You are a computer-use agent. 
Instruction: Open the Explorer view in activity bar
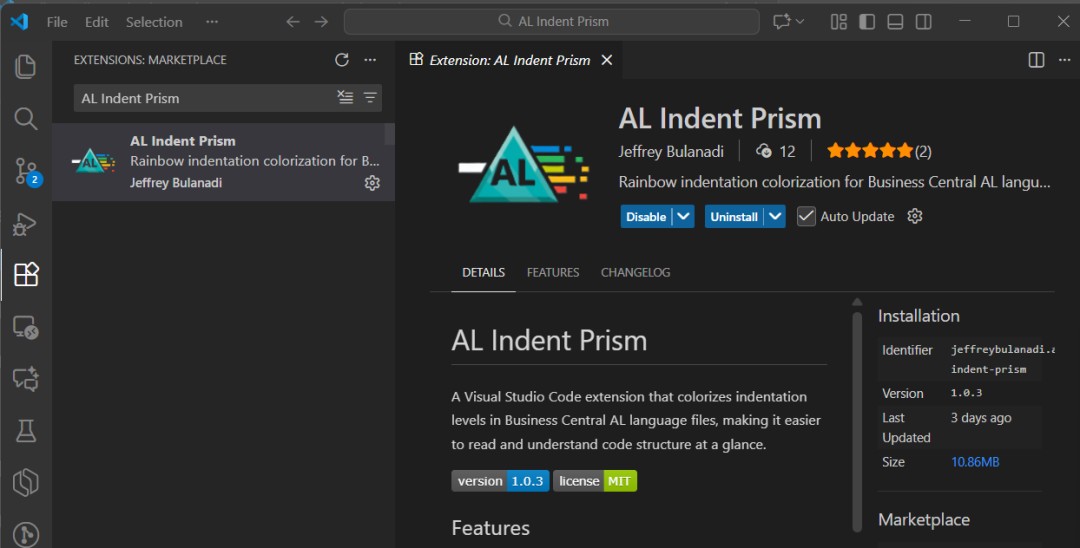(x=25, y=67)
